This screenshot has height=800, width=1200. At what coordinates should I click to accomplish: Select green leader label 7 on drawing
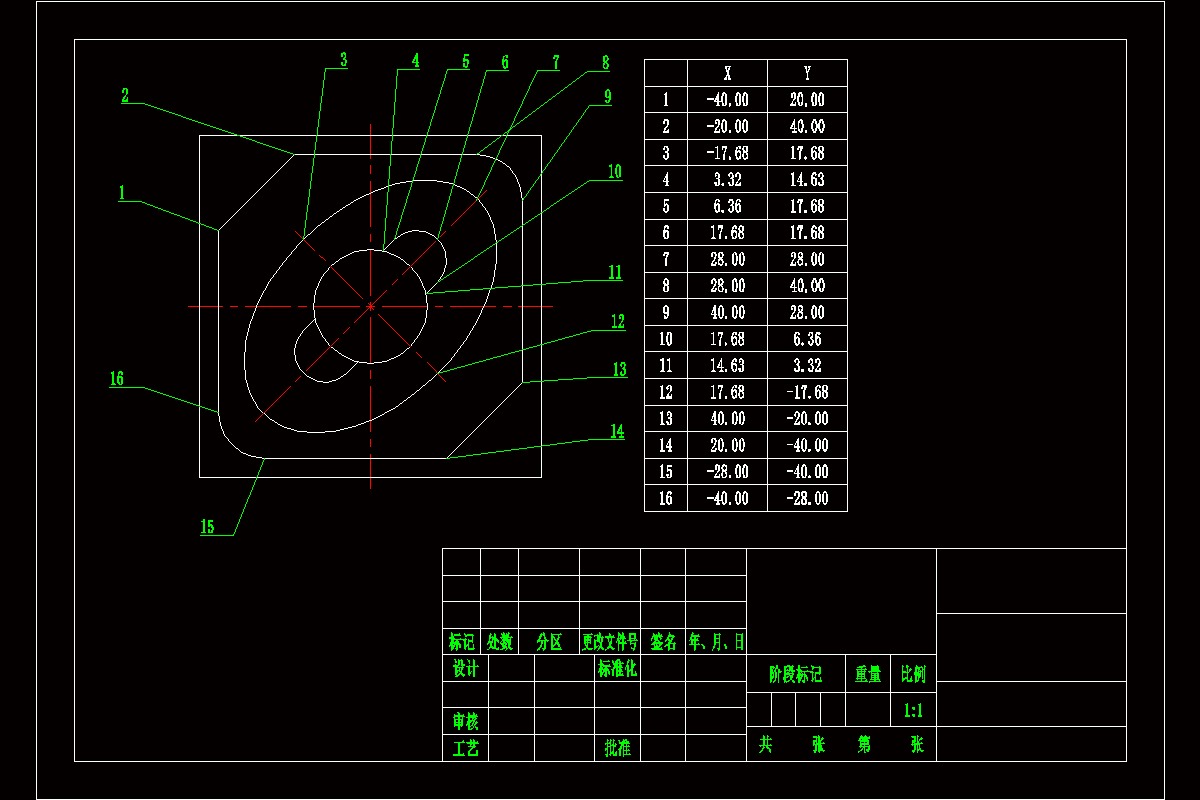pos(556,62)
